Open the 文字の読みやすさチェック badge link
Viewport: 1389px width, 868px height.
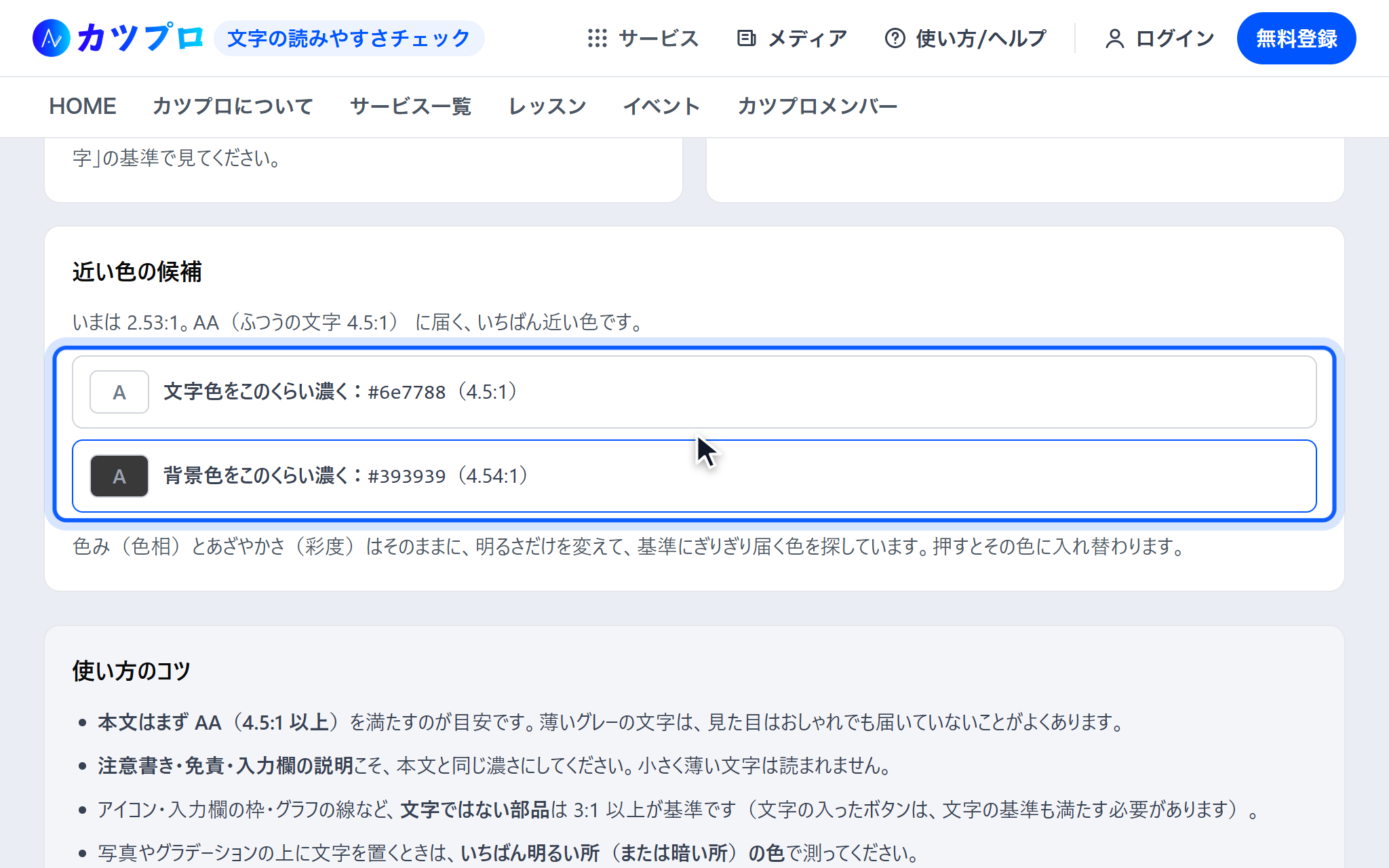click(x=349, y=39)
